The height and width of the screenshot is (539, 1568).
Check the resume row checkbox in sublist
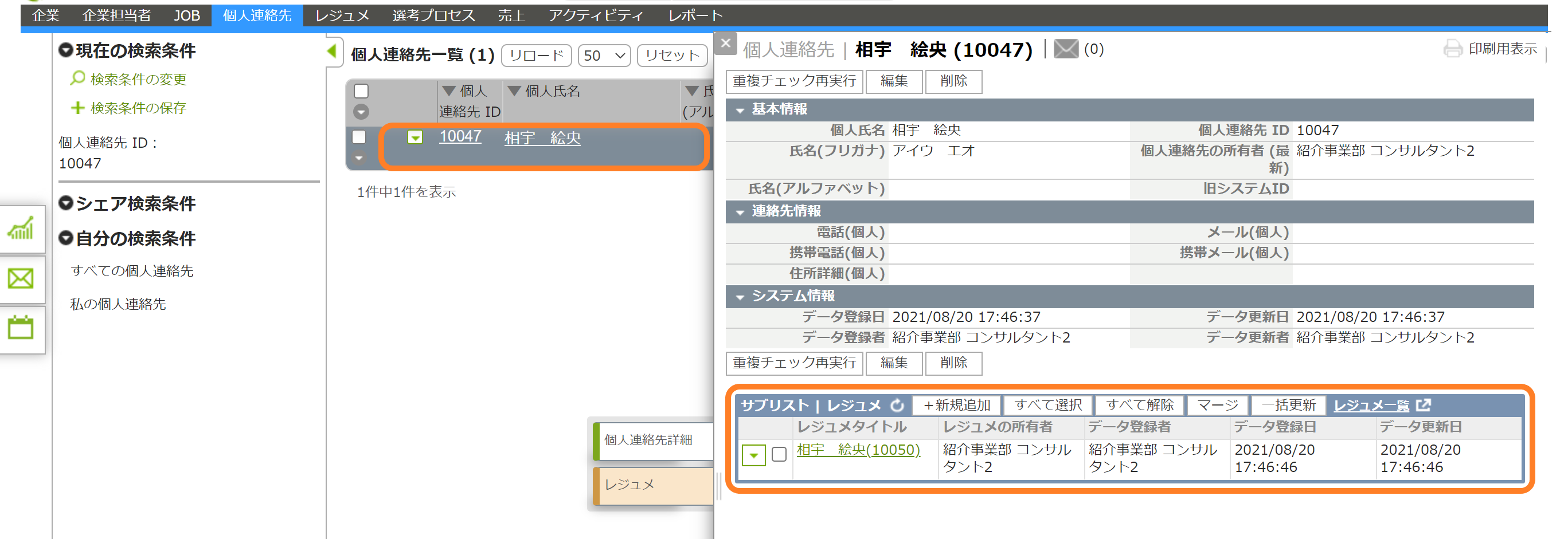click(779, 454)
